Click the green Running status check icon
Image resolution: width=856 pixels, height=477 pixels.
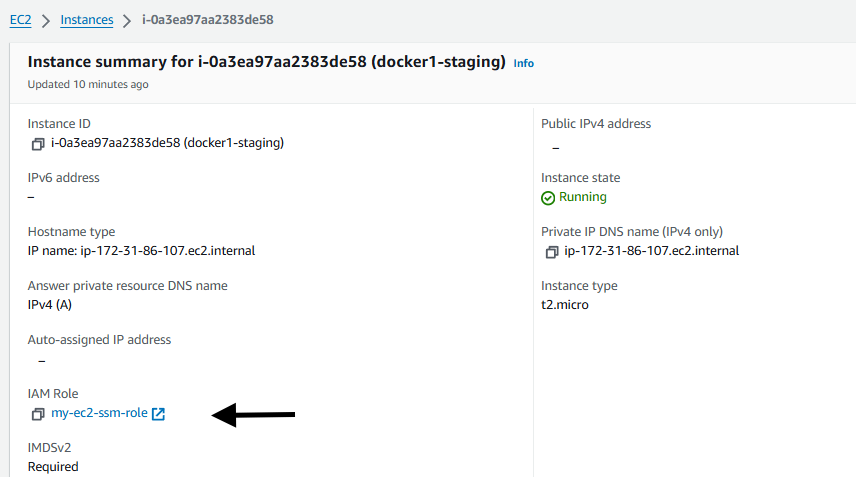click(x=548, y=198)
